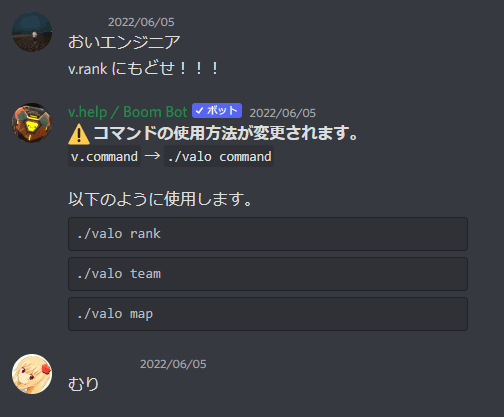The height and width of the screenshot is (417, 504).
Task: Click the bold heading コマンドの使用方法が変更されます
Action: pyautogui.click(x=226, y=133)
